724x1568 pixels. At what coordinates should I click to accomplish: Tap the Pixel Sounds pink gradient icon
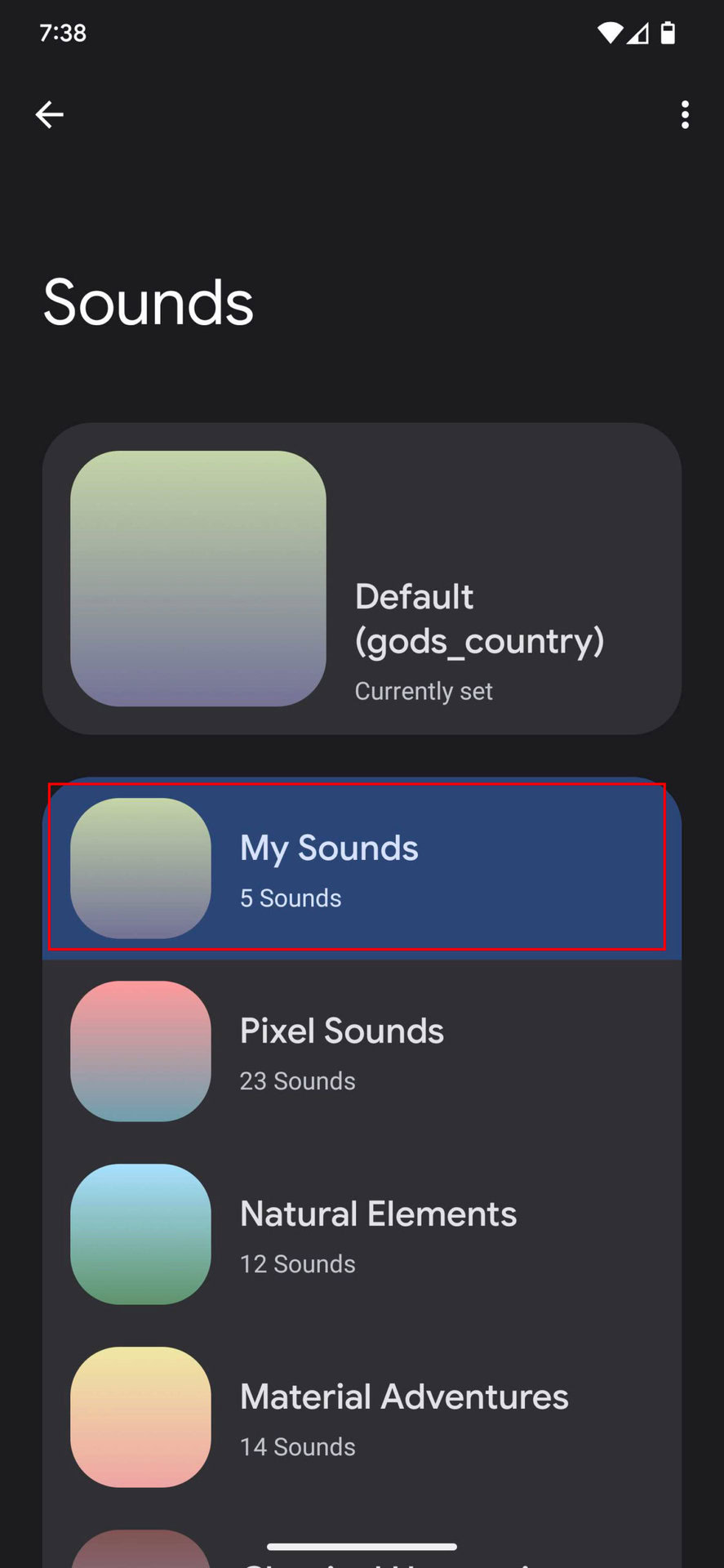point(140,1051)
